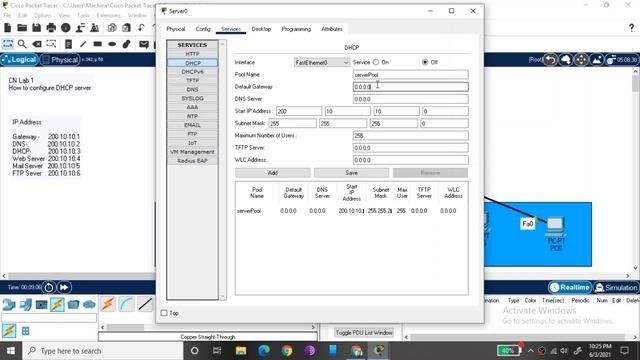Pick the Place Note tool
Image resolution: width=640 pixels, height=360 pixels.
pyautogui.click(x=69, y=44)
